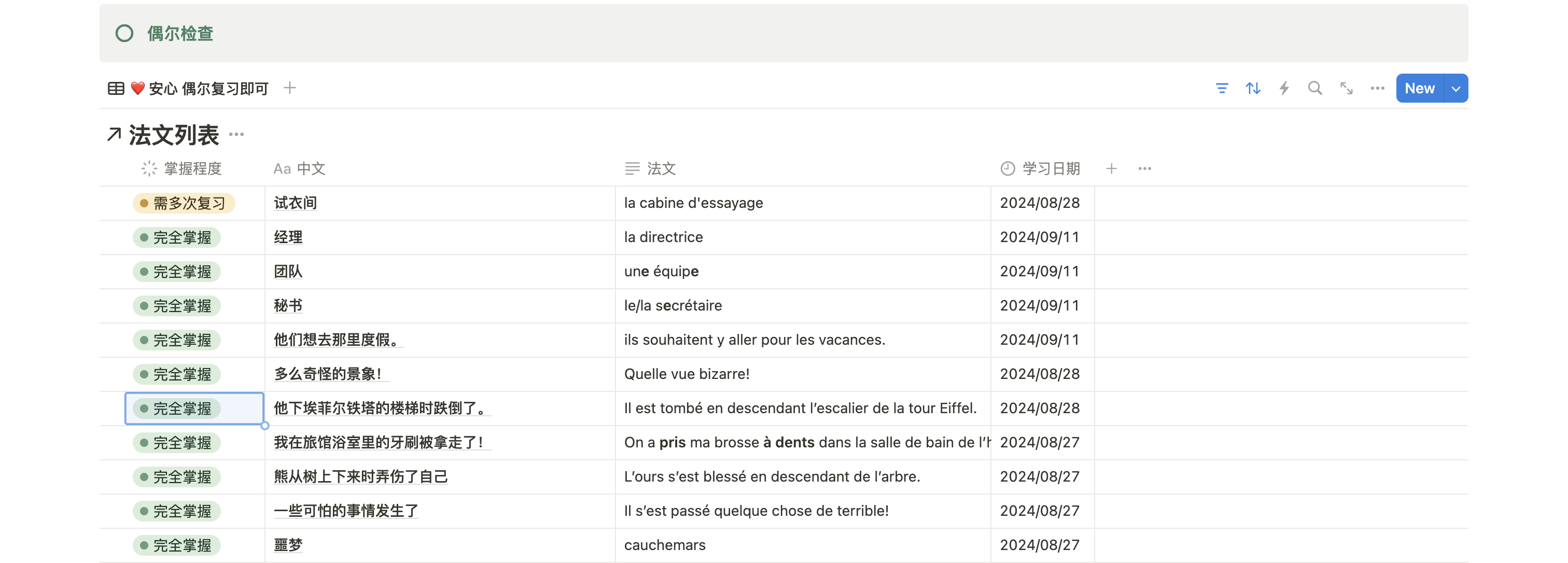Click the blue New button
The height and width of the screenshot is (563, 1568).
pos(1420,88)
